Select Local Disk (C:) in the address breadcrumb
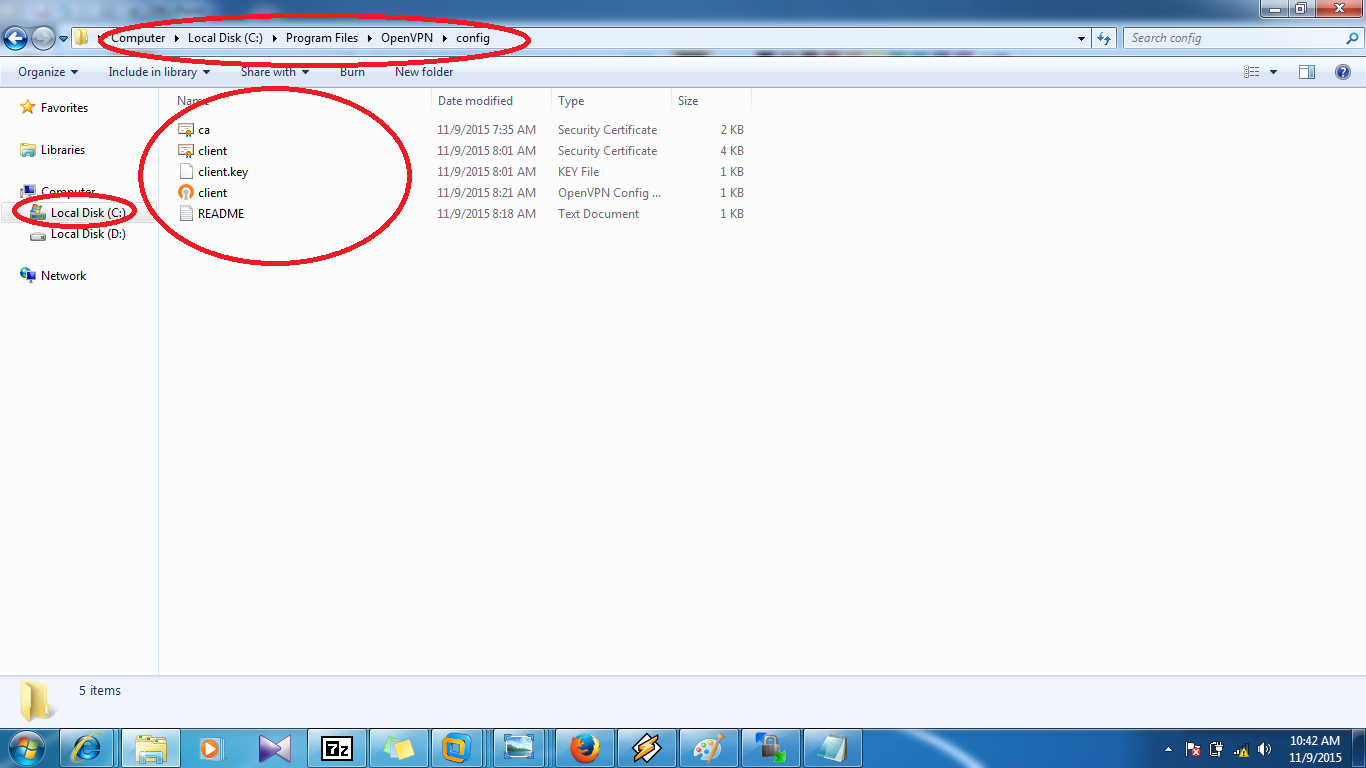1366x768 pixels. tap(225, 38)
